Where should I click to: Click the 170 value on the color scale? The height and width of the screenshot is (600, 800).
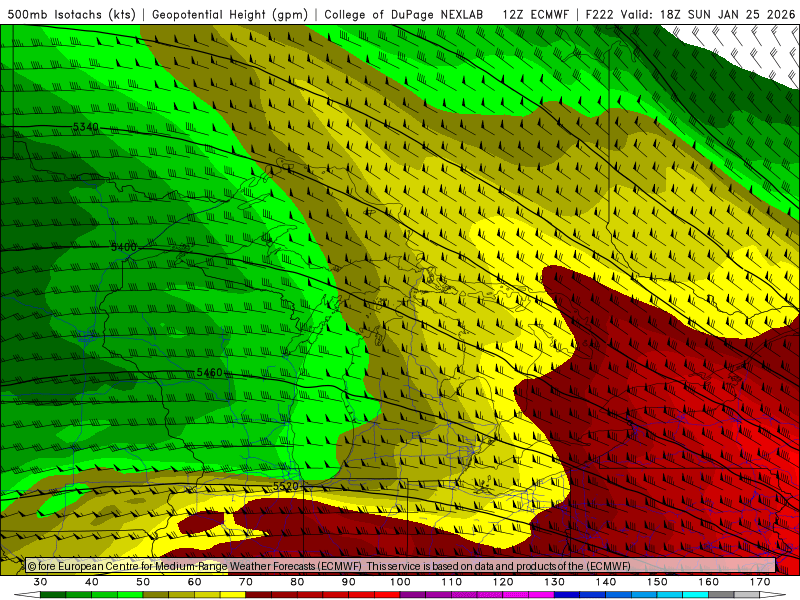click(760, 582)
